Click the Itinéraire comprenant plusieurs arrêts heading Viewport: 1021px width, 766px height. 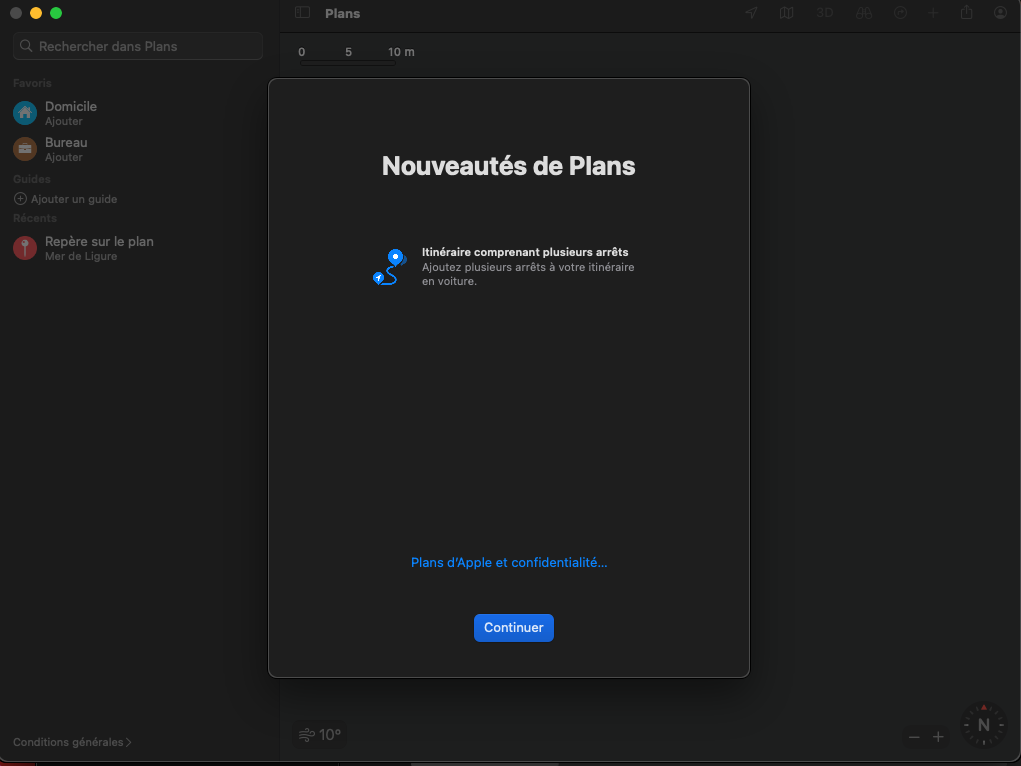[x=525, y=252]
